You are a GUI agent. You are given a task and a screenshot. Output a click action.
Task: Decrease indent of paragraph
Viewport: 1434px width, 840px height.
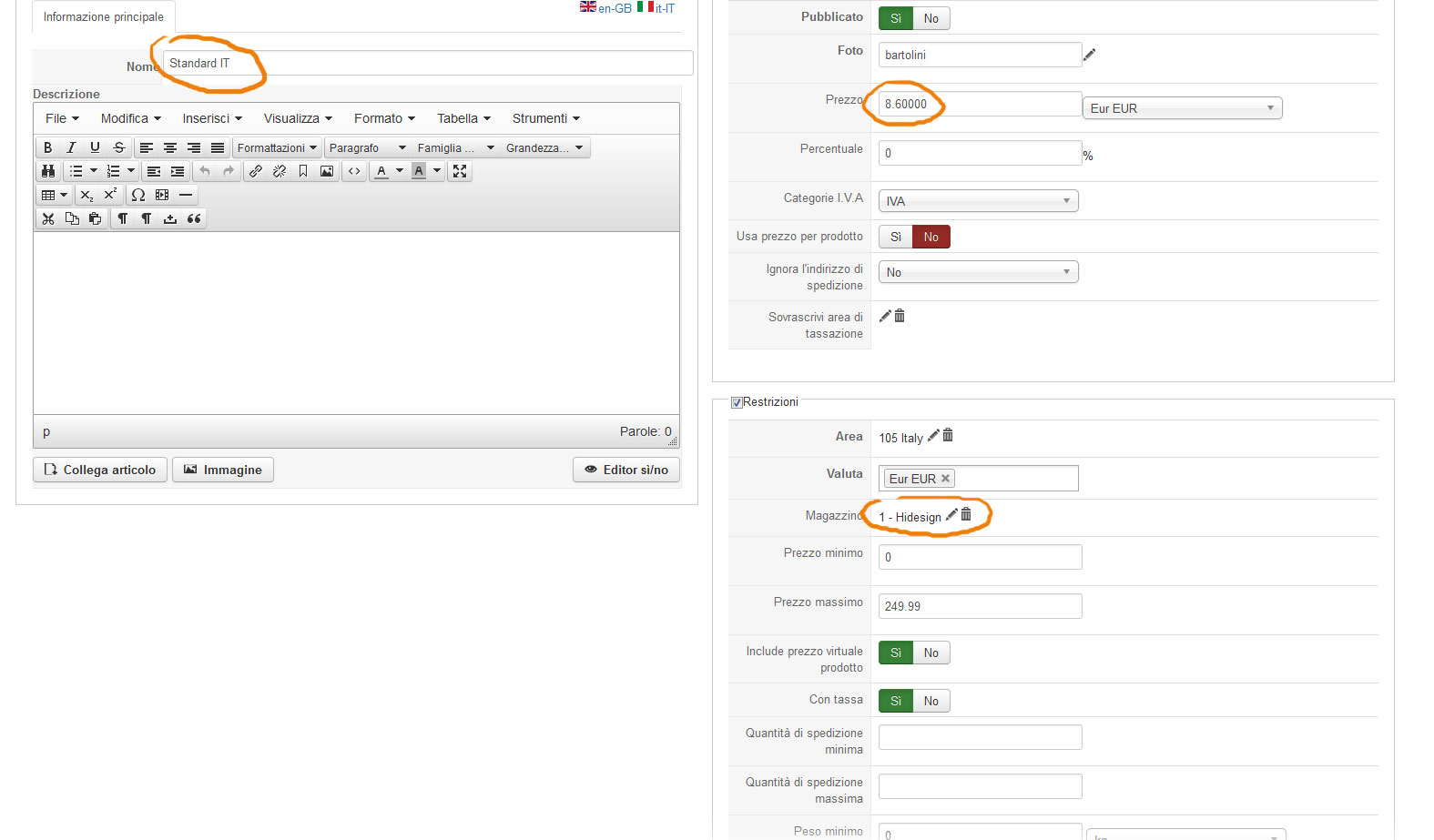coord(153,171)
